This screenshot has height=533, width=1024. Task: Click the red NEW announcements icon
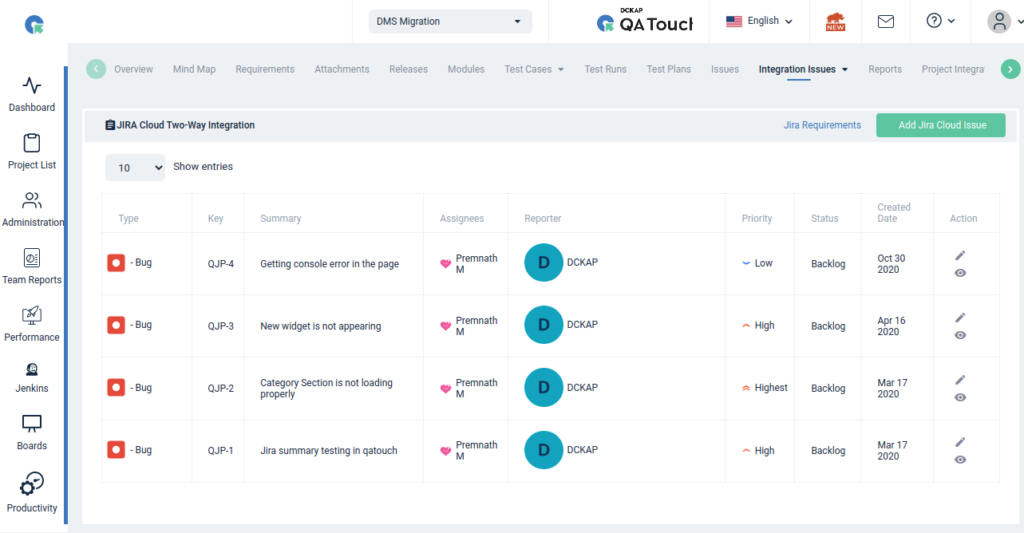pos(835,21)
